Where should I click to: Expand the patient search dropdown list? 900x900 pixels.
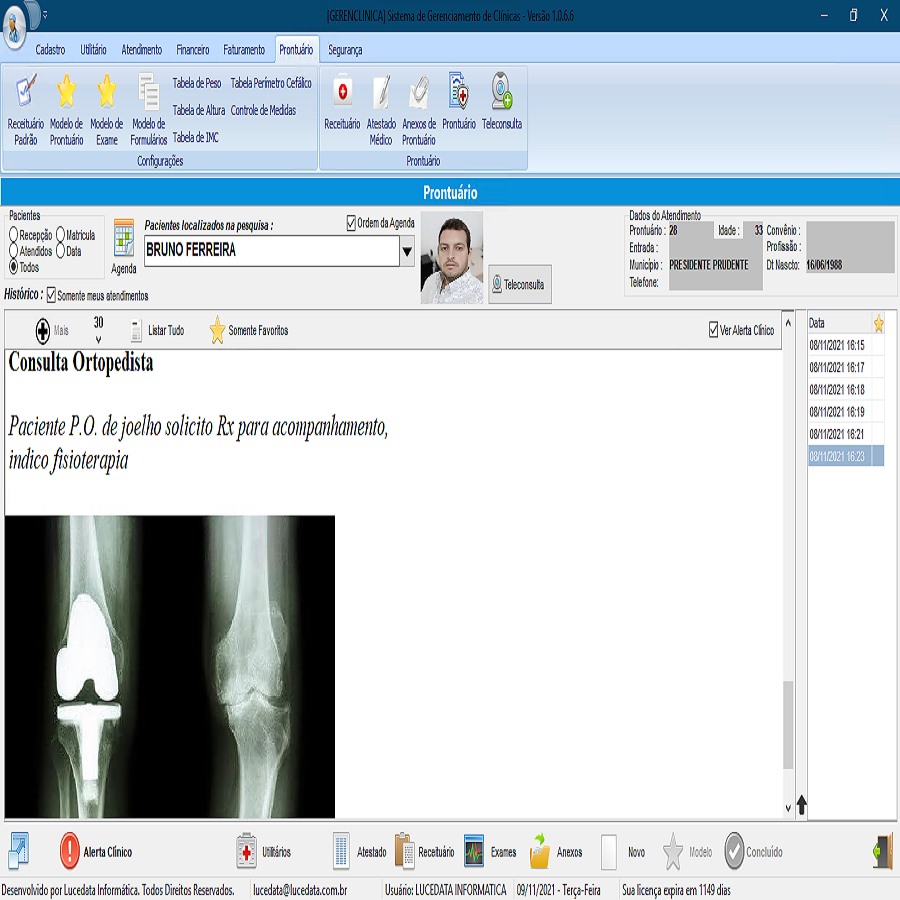(x=407, y=252)
